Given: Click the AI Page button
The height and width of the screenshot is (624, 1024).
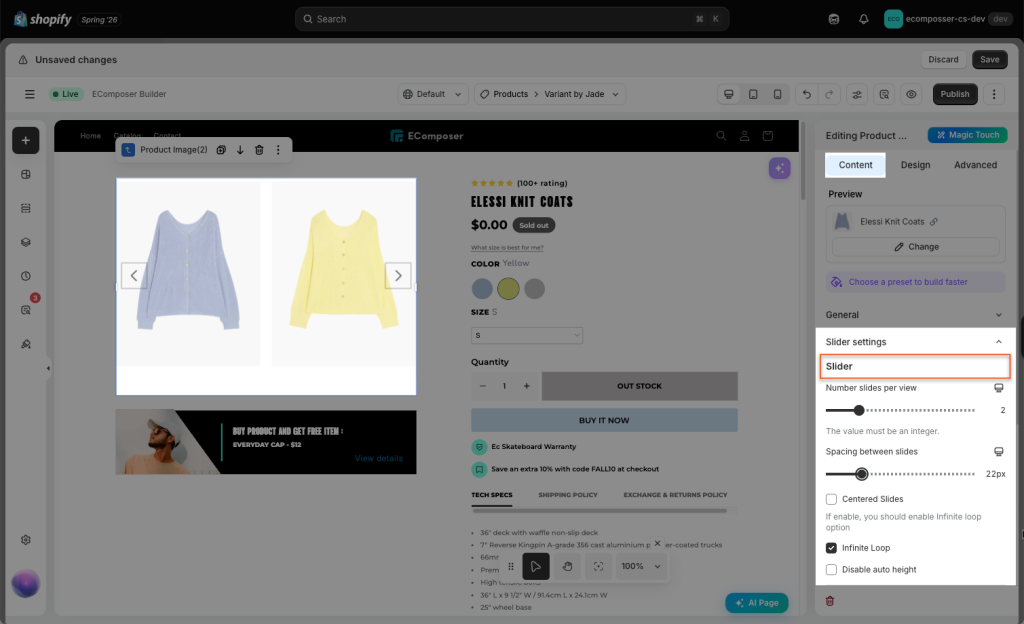Looking at the screenshot, I should [x=756, y=603].
